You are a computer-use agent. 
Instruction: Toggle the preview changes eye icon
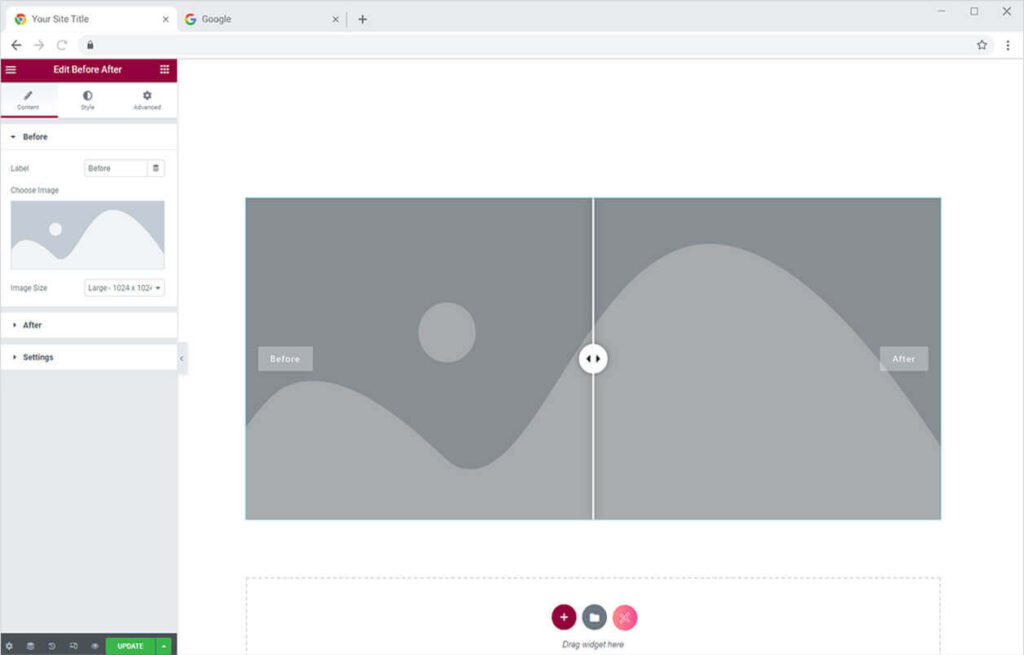tap(95, 646)
